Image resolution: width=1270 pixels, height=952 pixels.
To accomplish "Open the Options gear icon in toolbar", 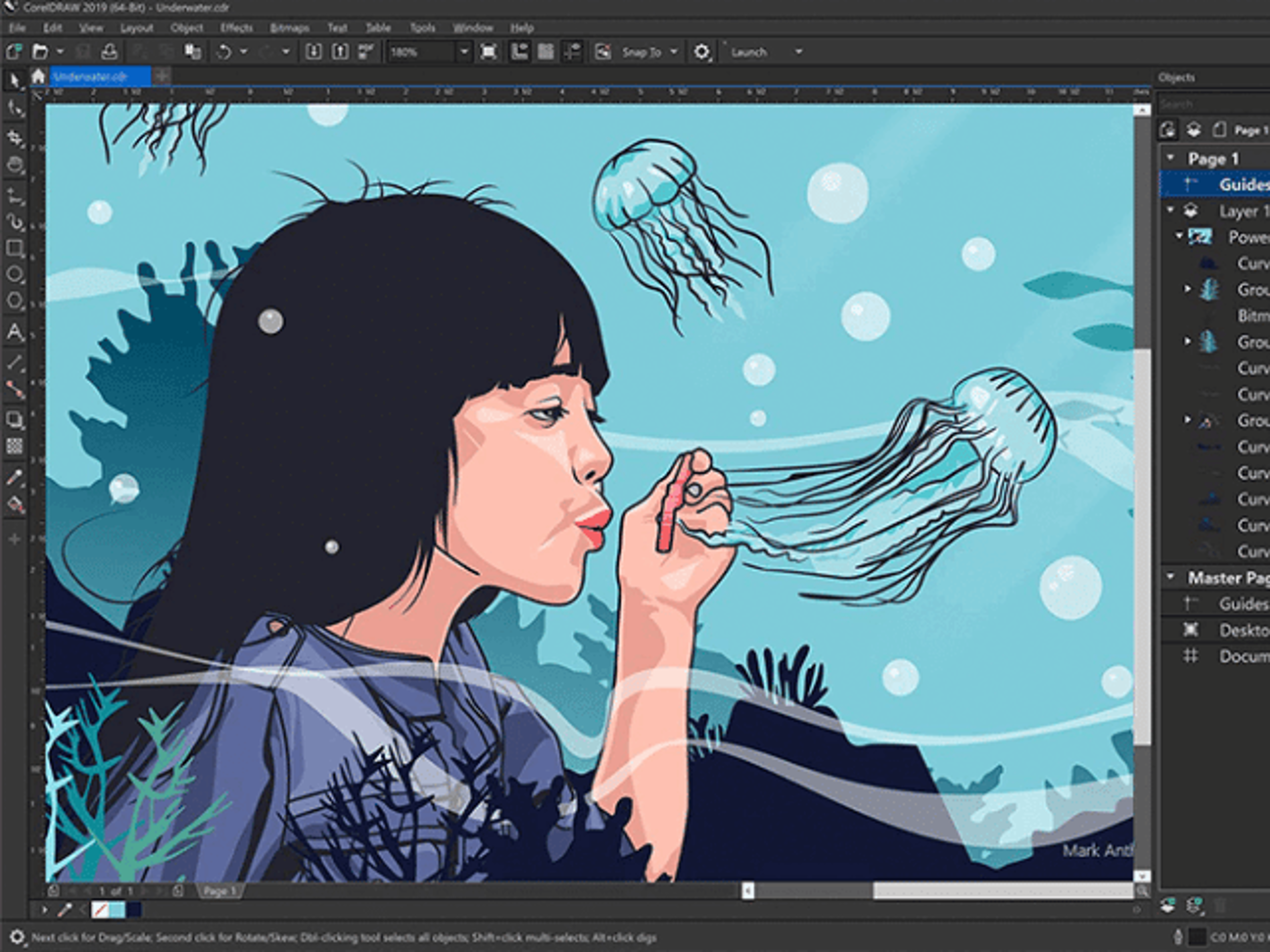I will pos(701,52).
